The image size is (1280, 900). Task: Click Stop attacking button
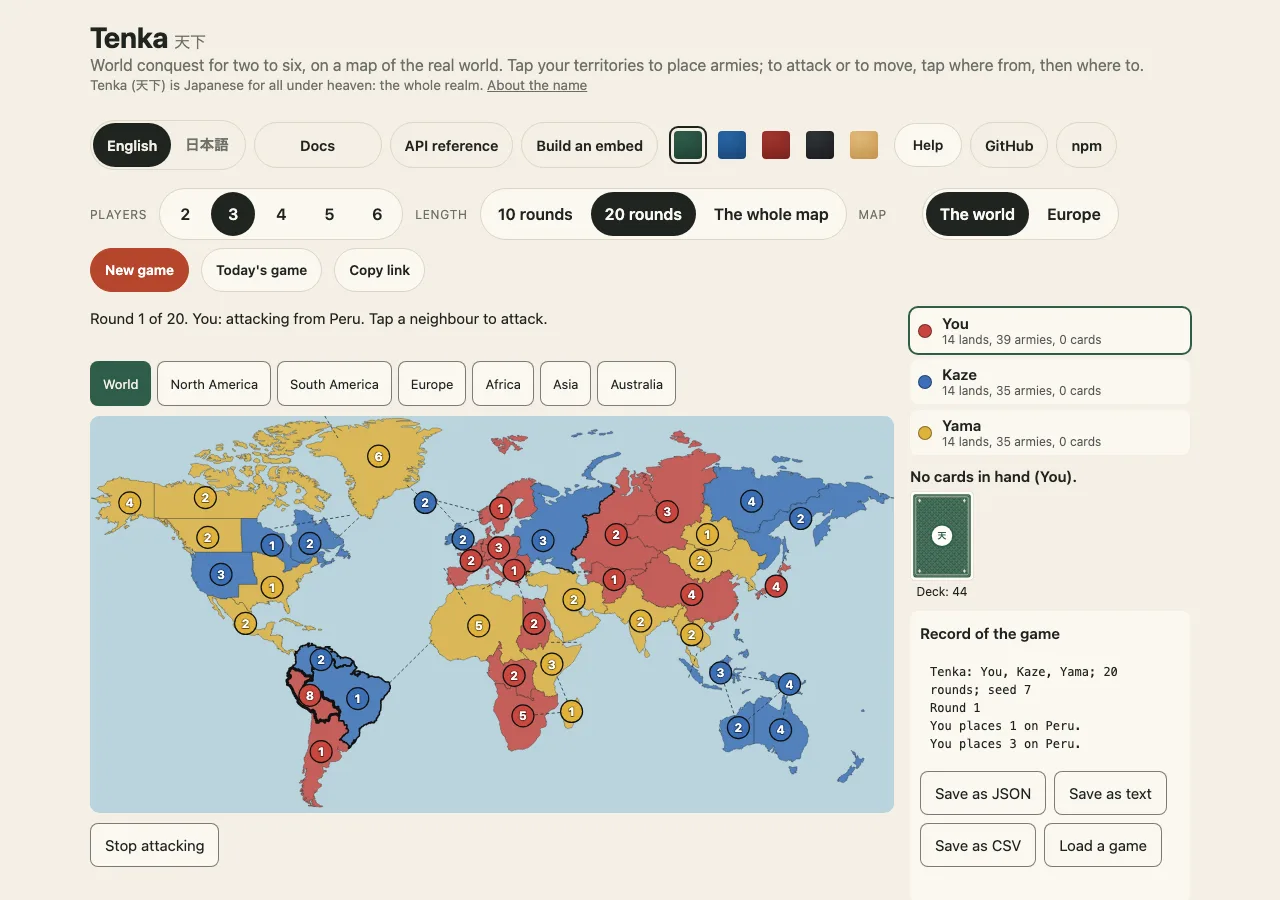[154, 845]
